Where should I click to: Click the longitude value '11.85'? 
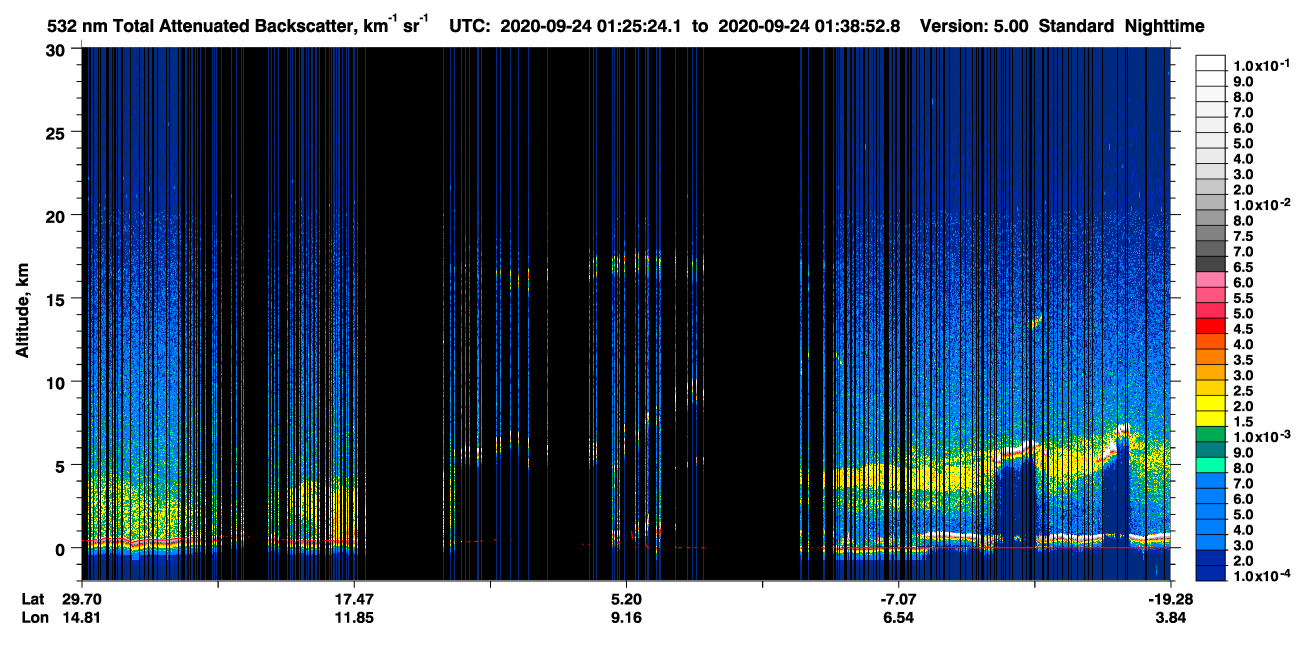tap(354, 618)
